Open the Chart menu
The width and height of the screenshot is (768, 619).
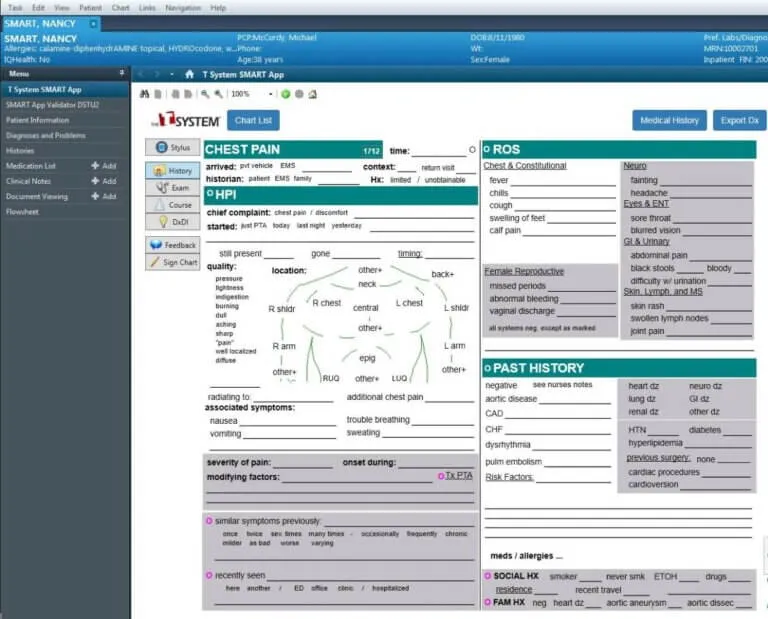120,8
